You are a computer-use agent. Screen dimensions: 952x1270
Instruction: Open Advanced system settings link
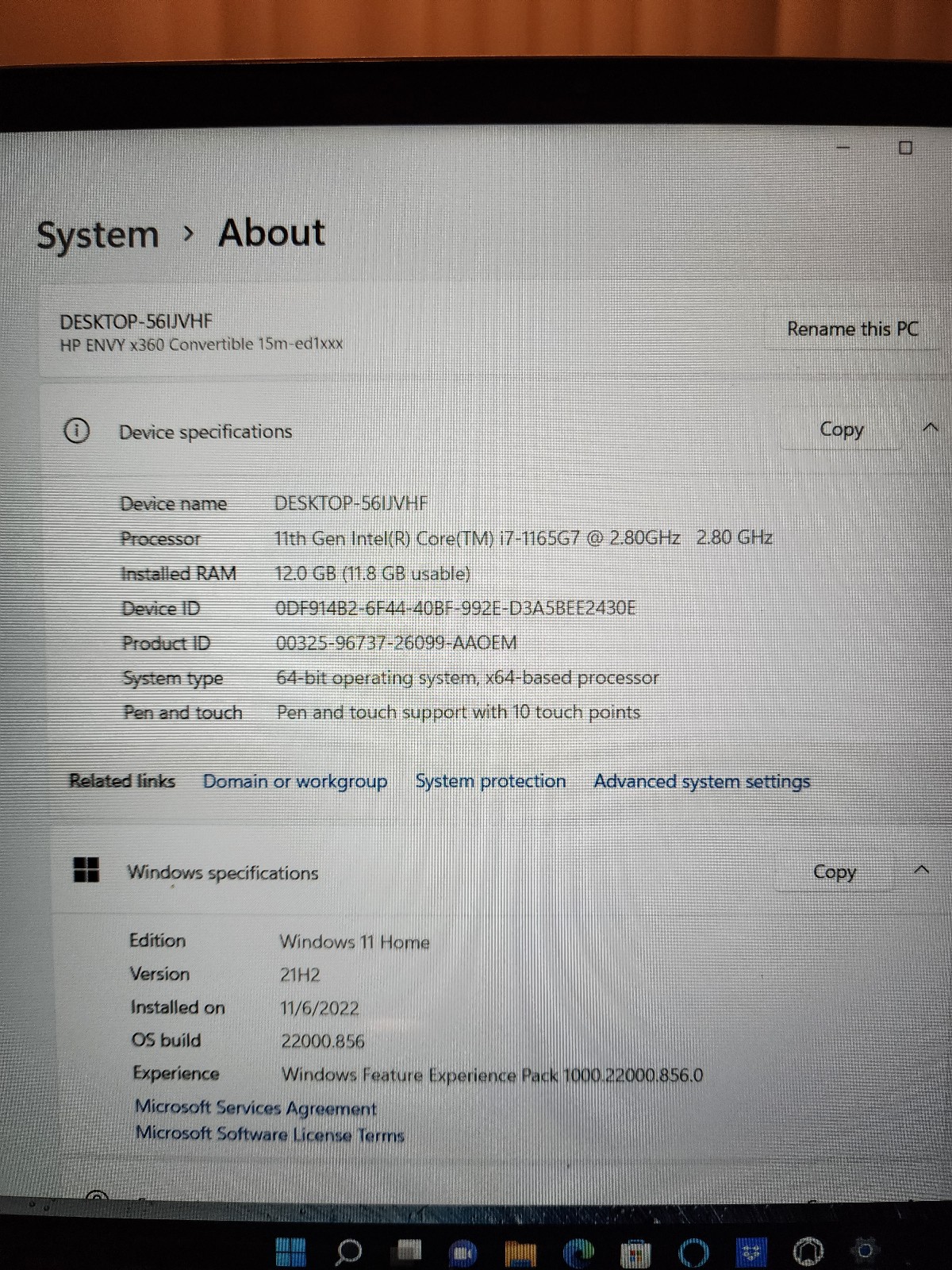702,782
